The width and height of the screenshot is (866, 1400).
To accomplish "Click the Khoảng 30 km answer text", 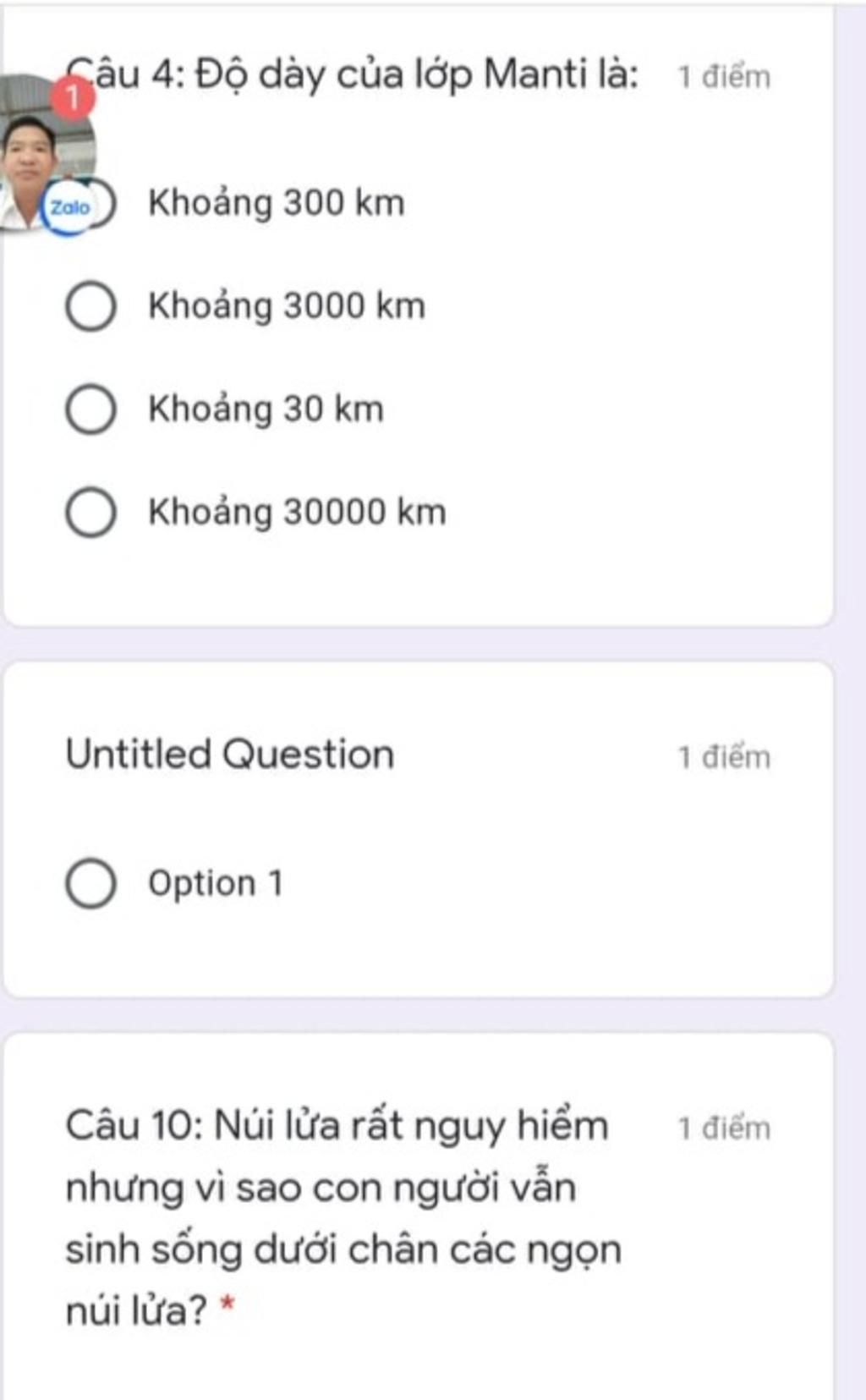I will pyautogui.click(x=266, y=409).
